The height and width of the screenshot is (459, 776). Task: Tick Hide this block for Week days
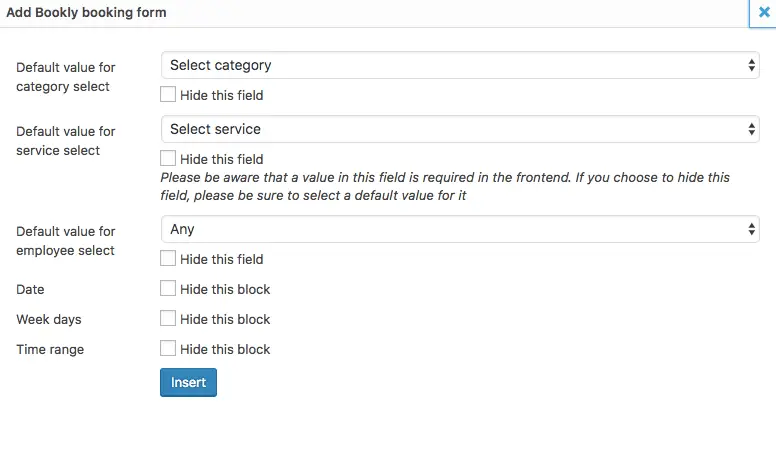[x=168, y=318]
